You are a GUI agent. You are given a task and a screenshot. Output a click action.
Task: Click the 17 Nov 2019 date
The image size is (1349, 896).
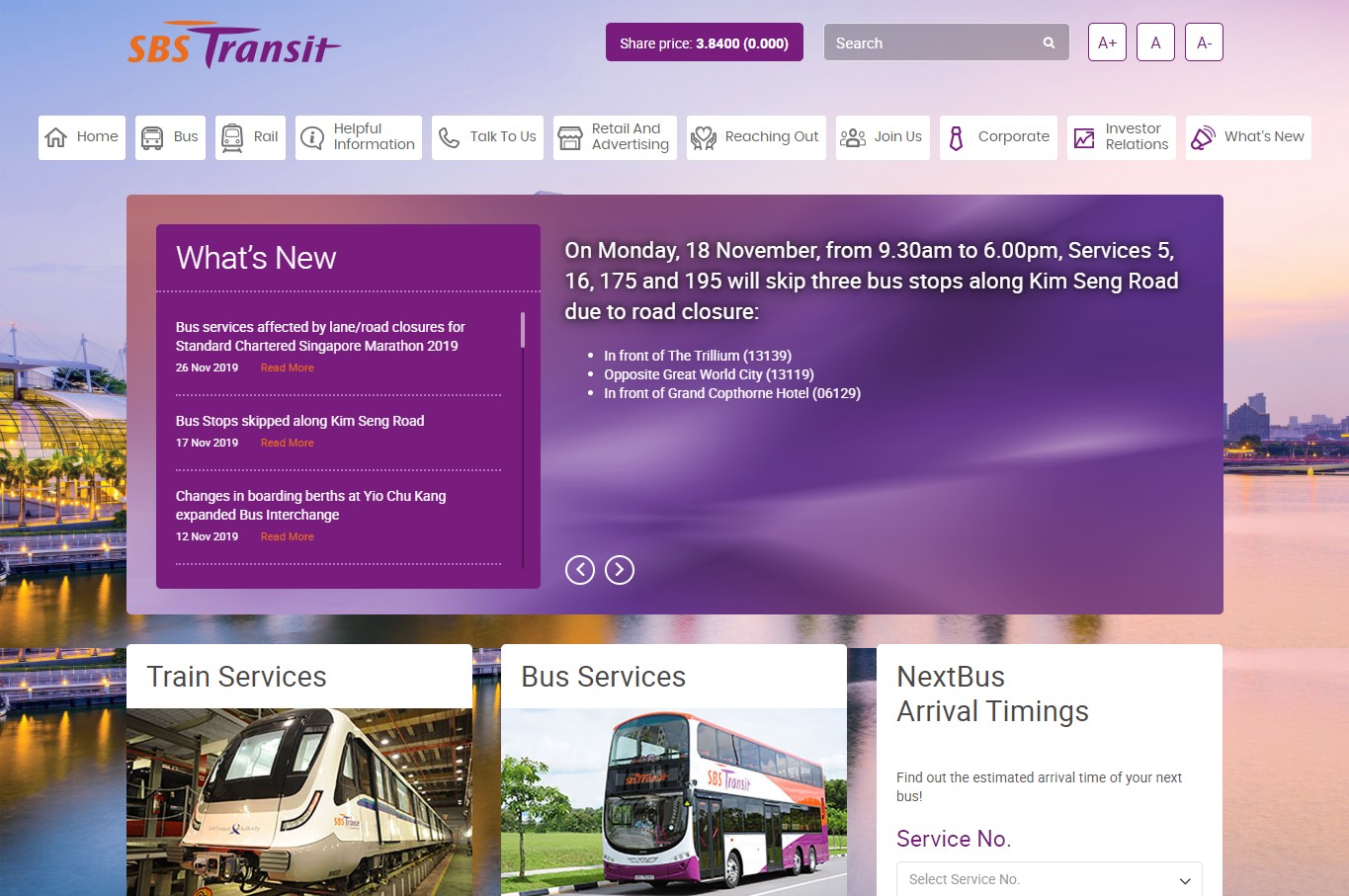coord(208,443)
